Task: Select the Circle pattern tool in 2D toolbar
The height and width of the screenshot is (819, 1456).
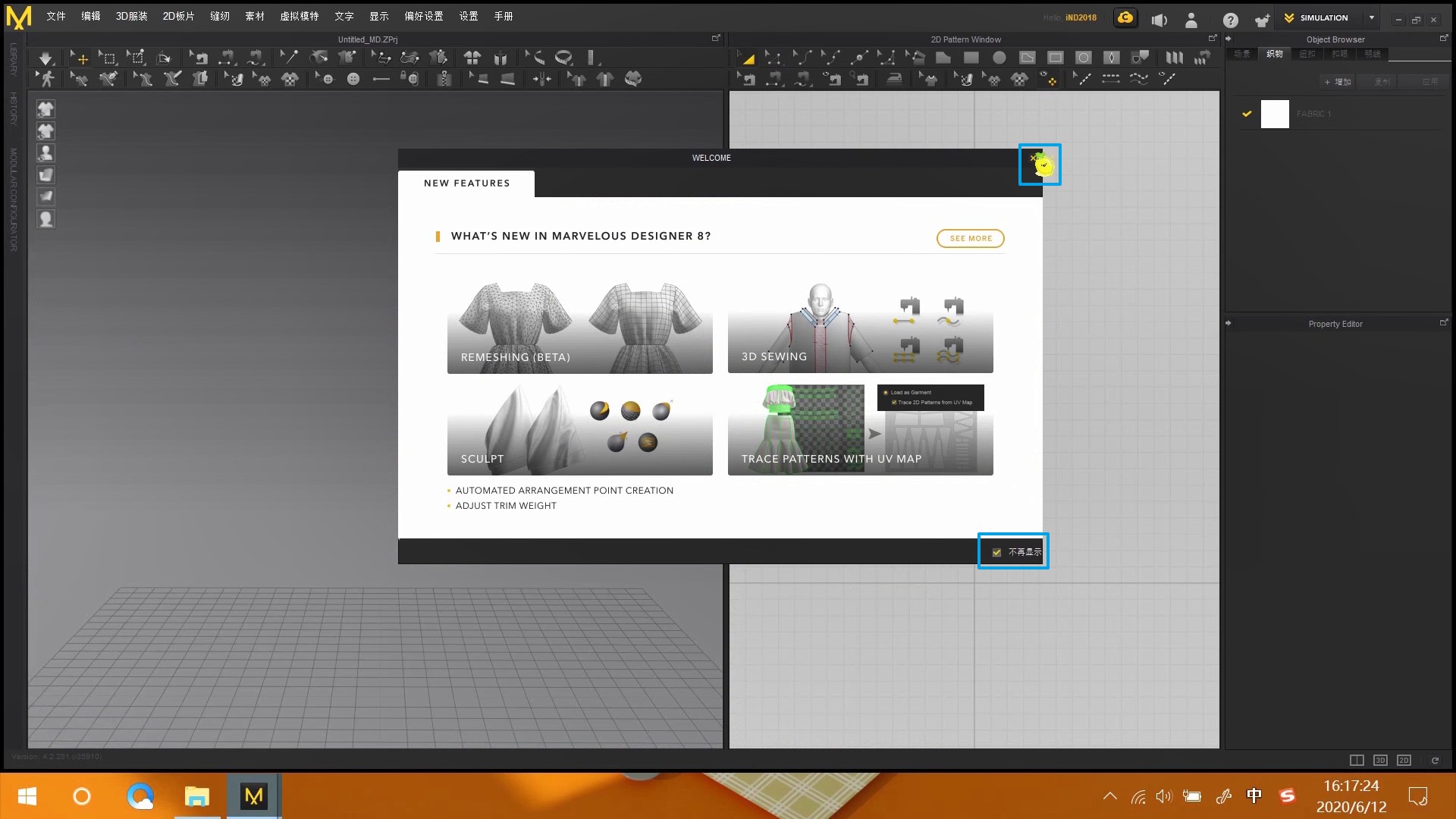Action: pos(999,58)
